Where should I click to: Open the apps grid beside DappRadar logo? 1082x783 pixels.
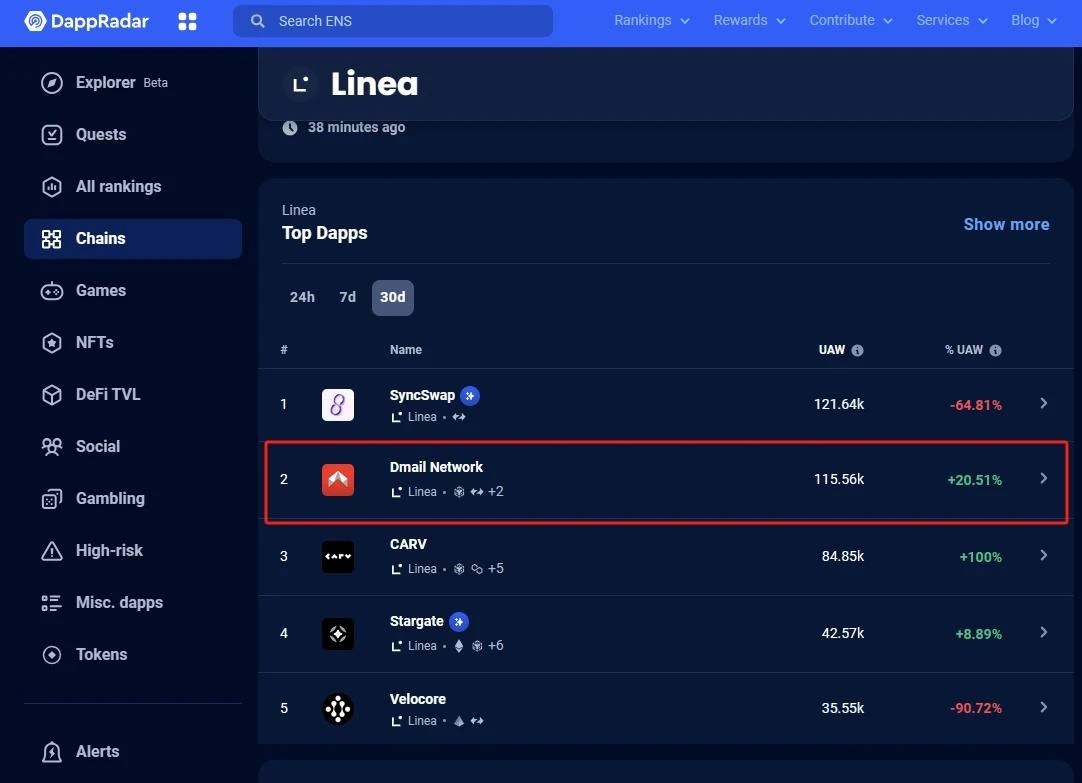point(187,21)
